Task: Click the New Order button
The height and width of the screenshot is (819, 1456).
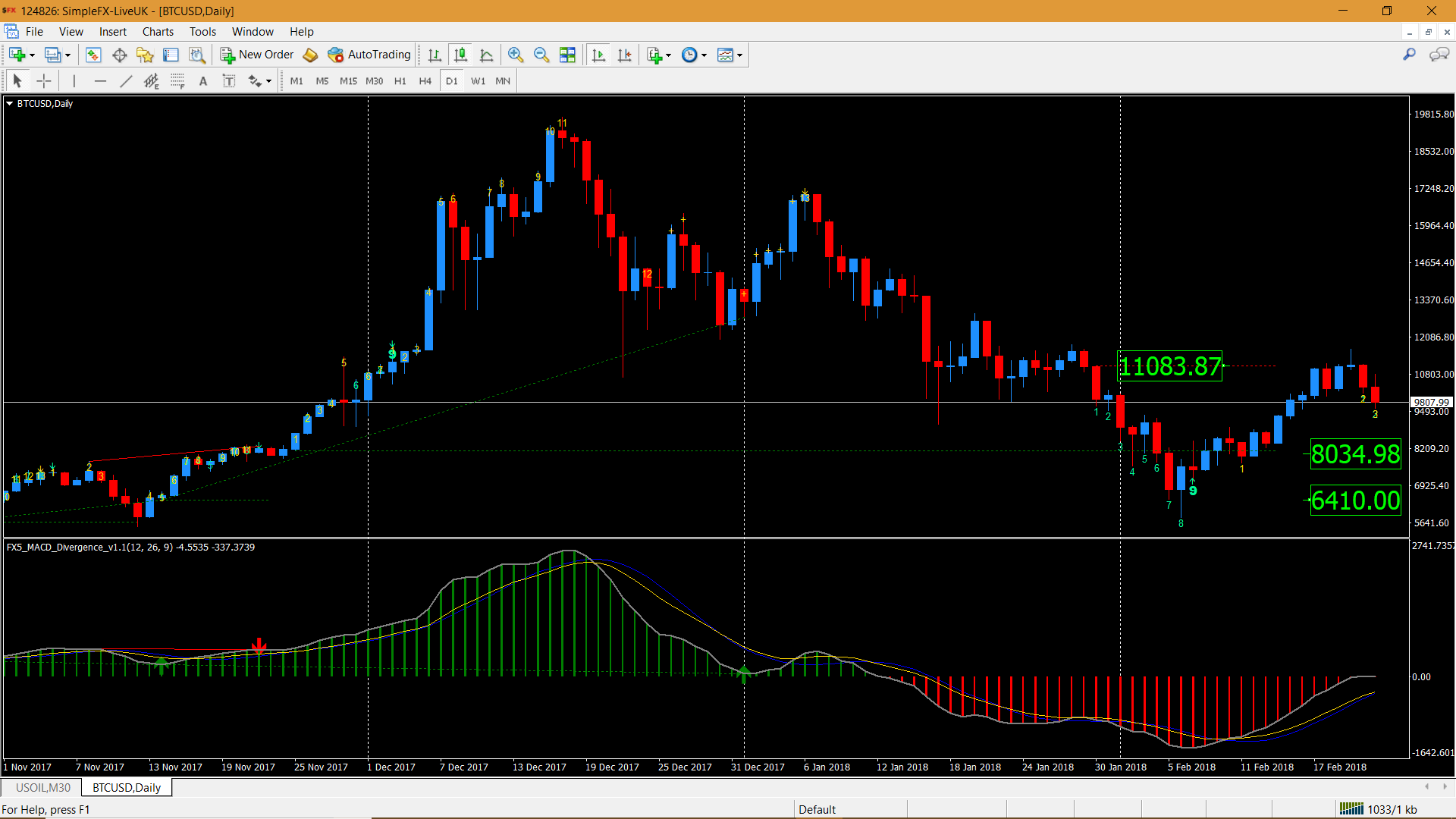Action: click(257, 55)
